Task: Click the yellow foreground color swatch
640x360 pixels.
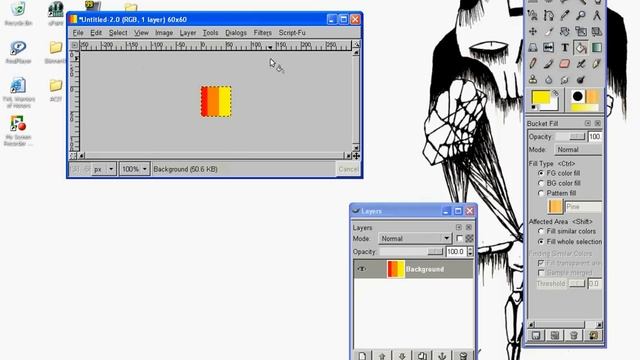Action: [x=541, y=98]
